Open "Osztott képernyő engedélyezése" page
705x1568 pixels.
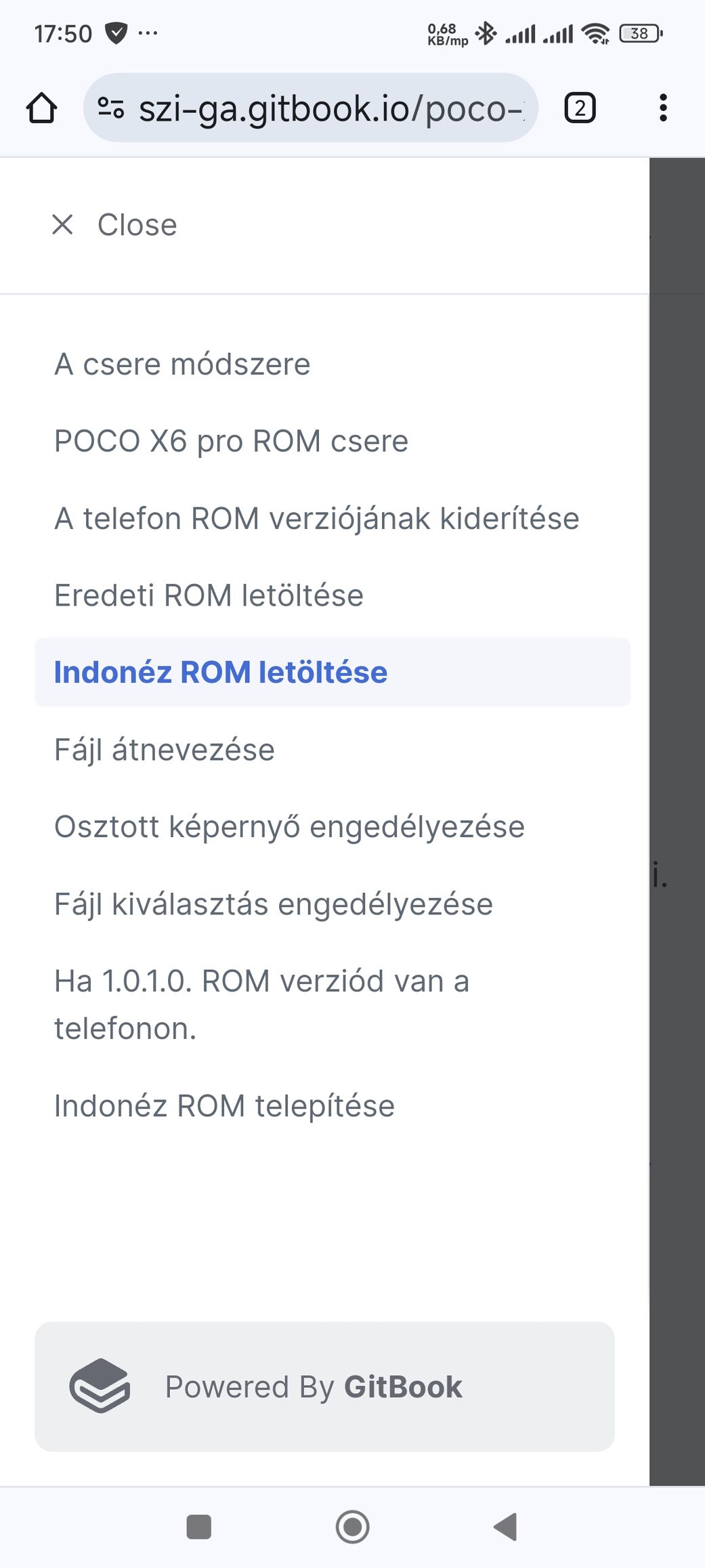click(x=289, y=827)
